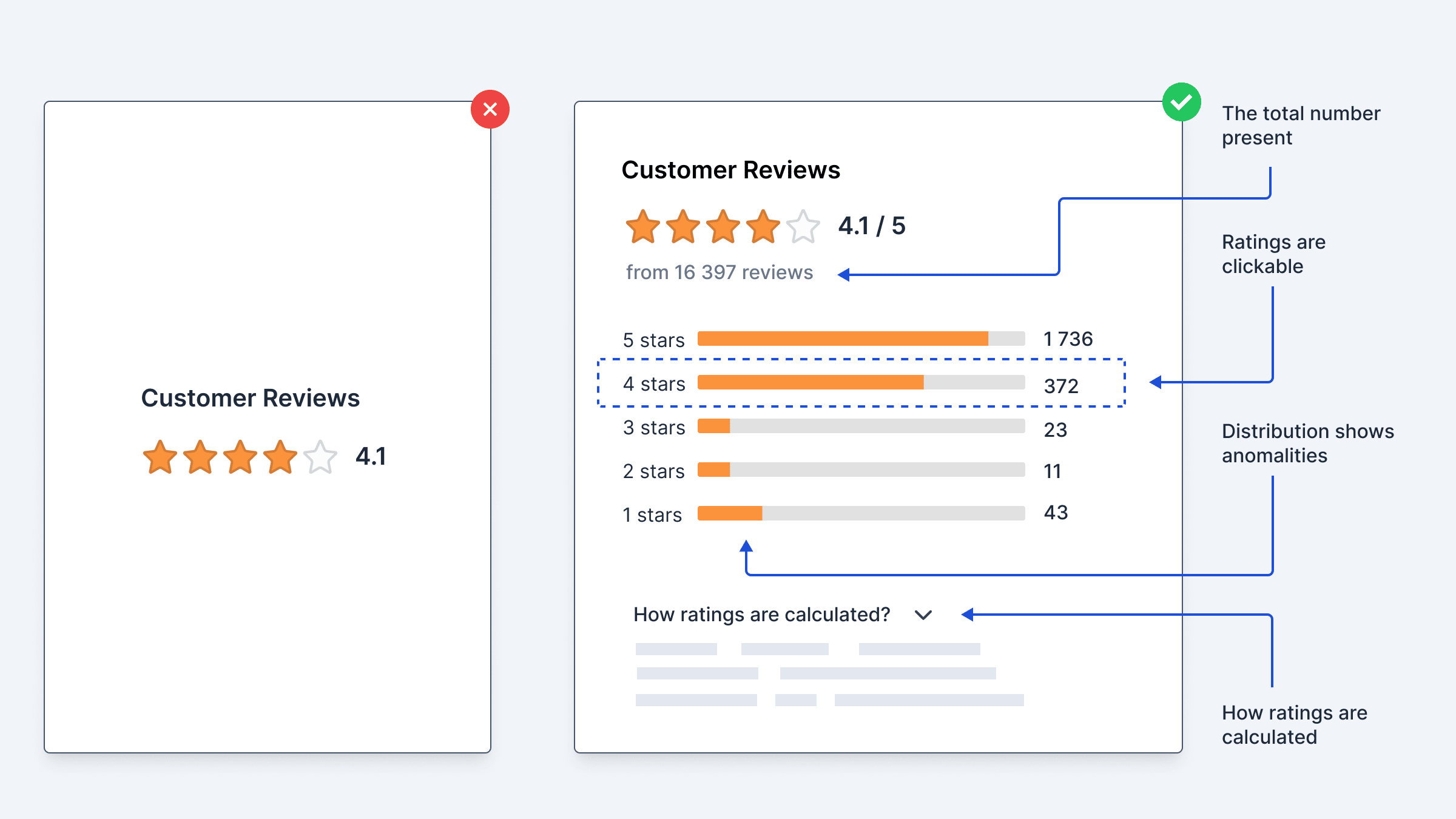Click the green checkmark badge icon
The height and width of the screenshot is (819, 1456).
1181,102
